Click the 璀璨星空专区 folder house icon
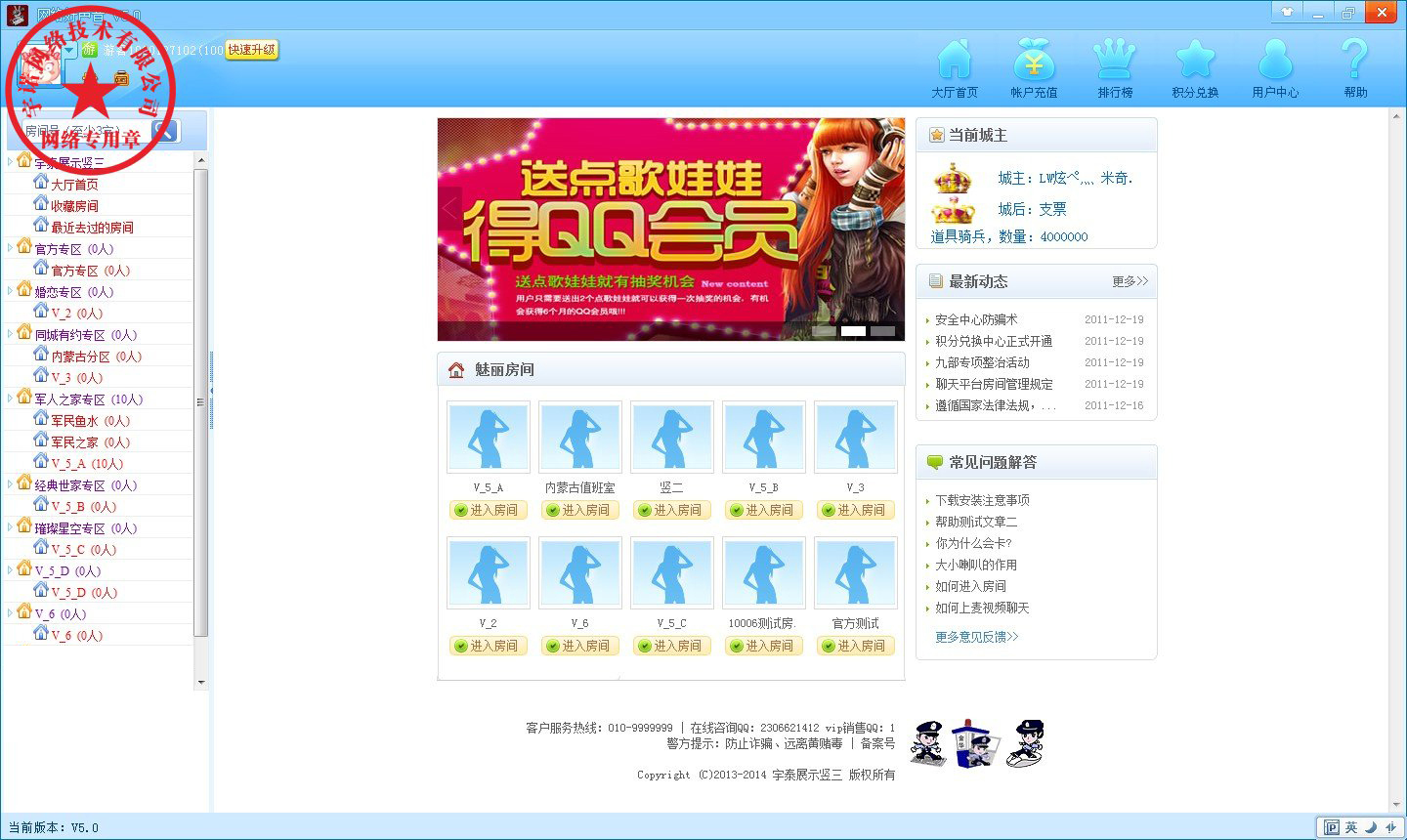1407x840 pixels. click(x=24, y=525)
